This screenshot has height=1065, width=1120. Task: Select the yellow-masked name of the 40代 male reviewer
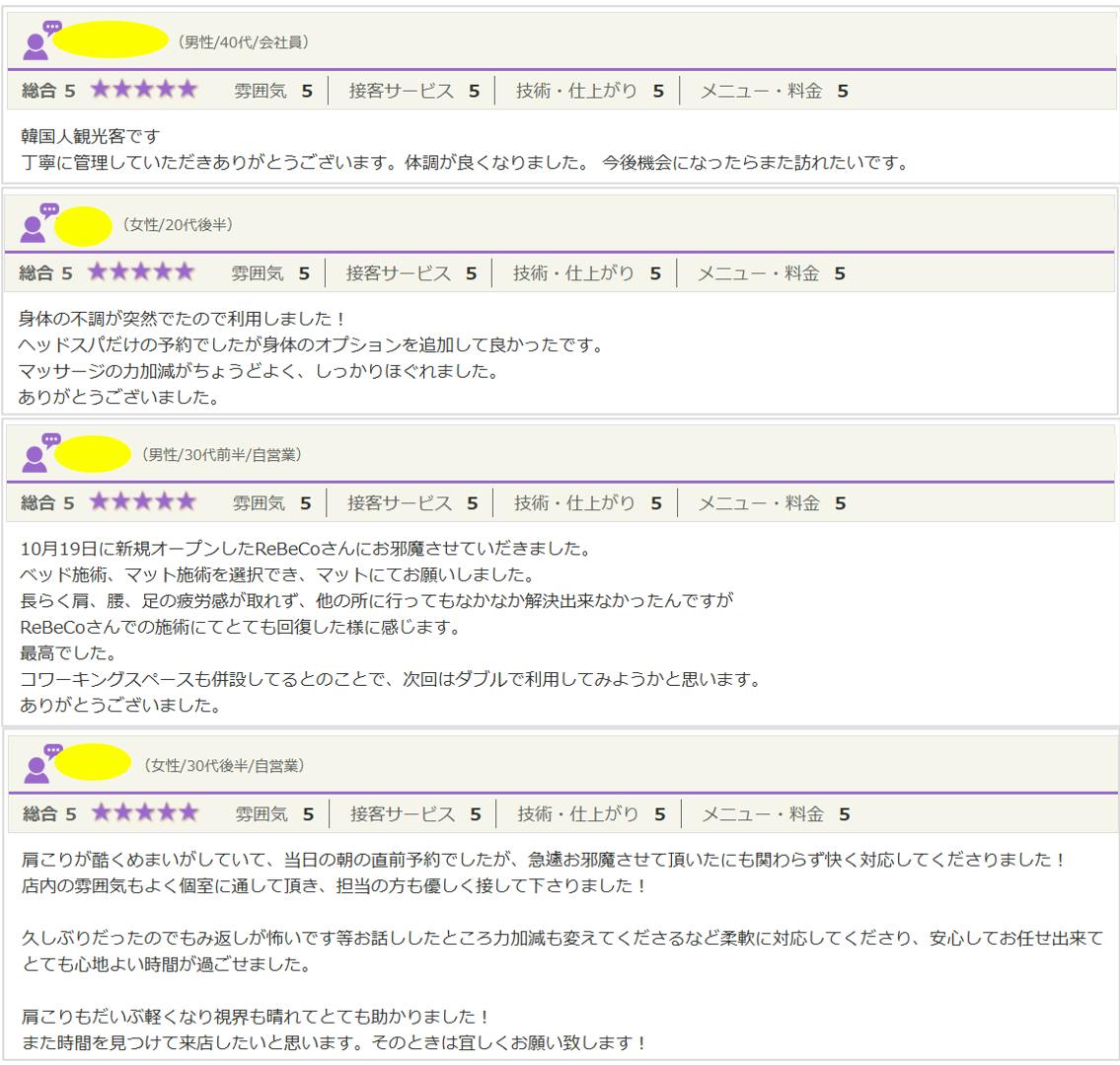pos(110,39)
